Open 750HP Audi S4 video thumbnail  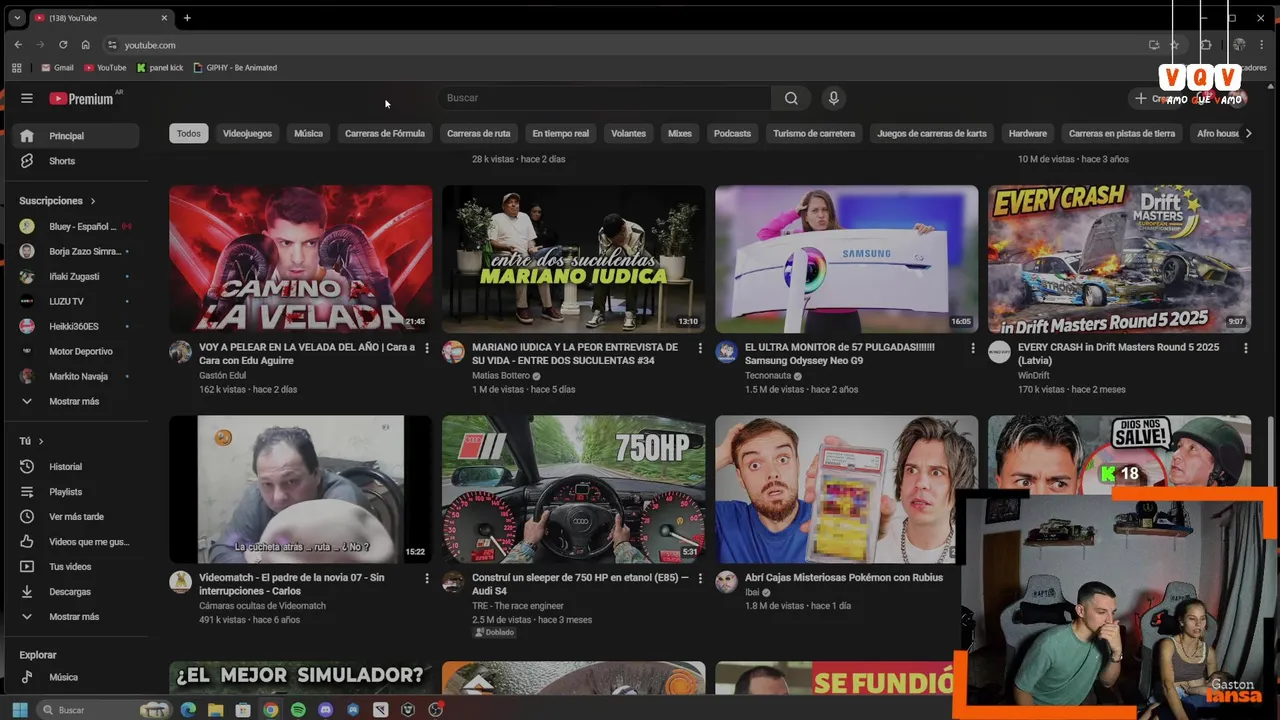pos(573,489)
